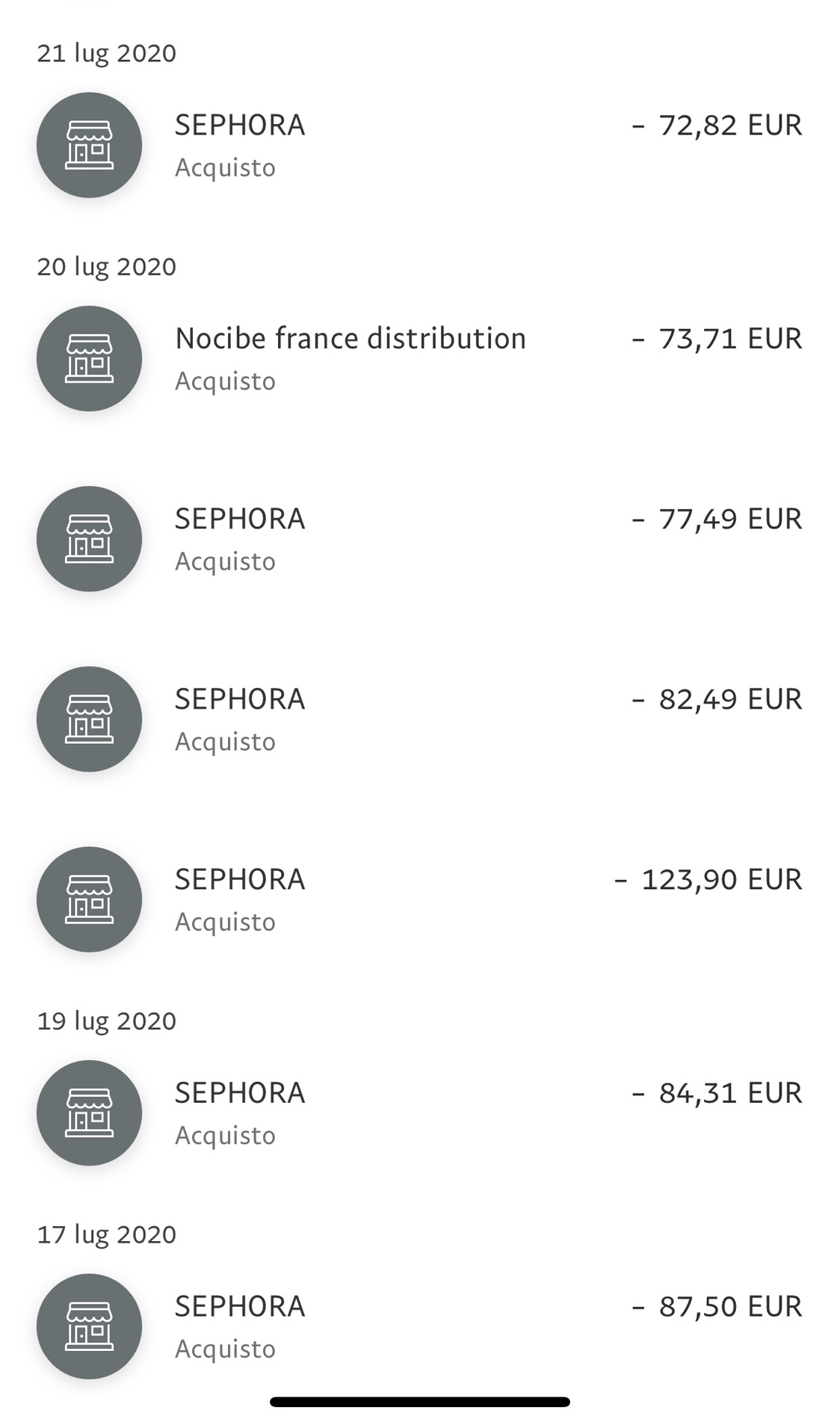The height and width of the screenshot is (1422, 840).
Task: Open SEPHORA purchase of 77,49 EUR
Action: [x=420, y=539]
